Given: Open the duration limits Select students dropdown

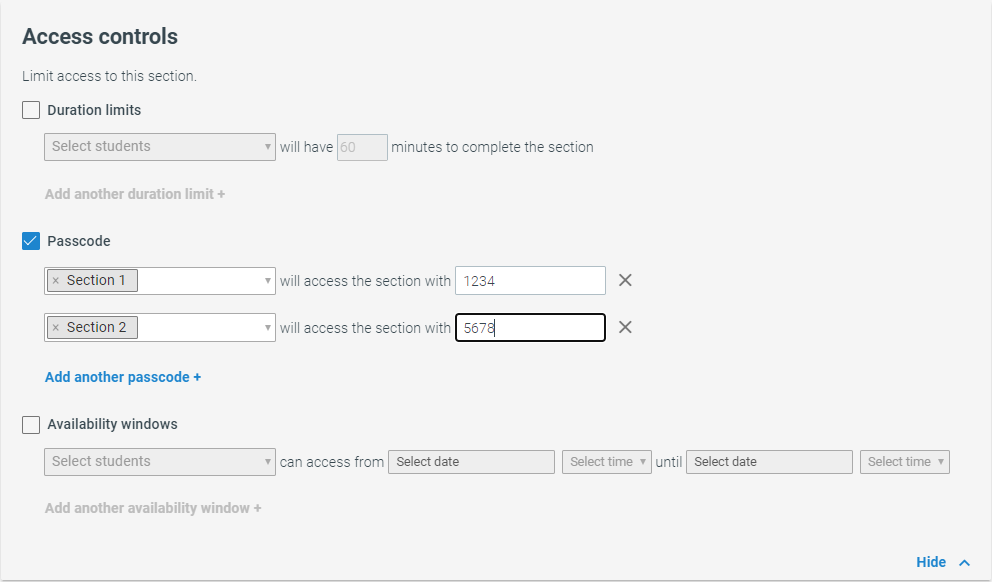Looking at the screenshot, I should pyautogui.click(x=160, y=147).
